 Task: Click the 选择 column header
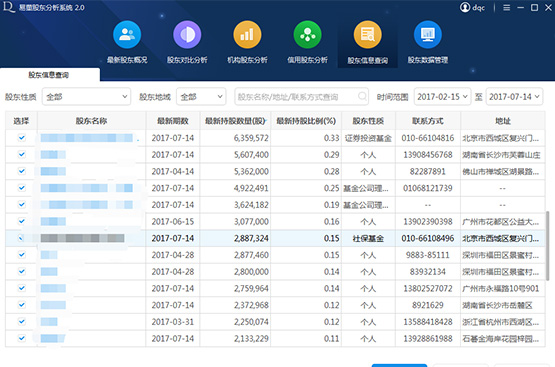[21, 121]
